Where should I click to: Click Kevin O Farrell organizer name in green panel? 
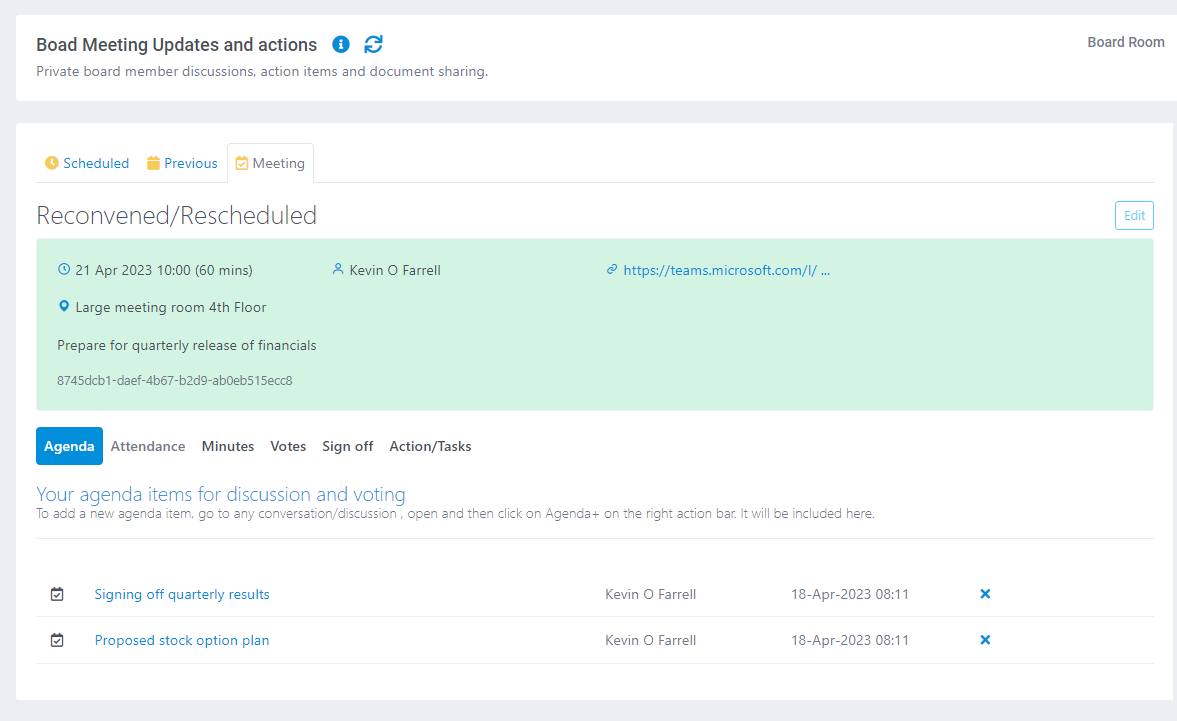pos(395,270)
